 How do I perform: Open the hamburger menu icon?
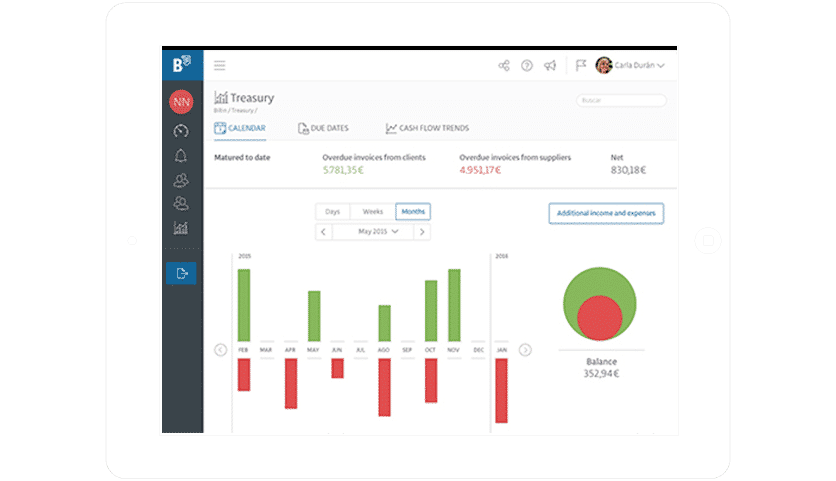(220, 66)
